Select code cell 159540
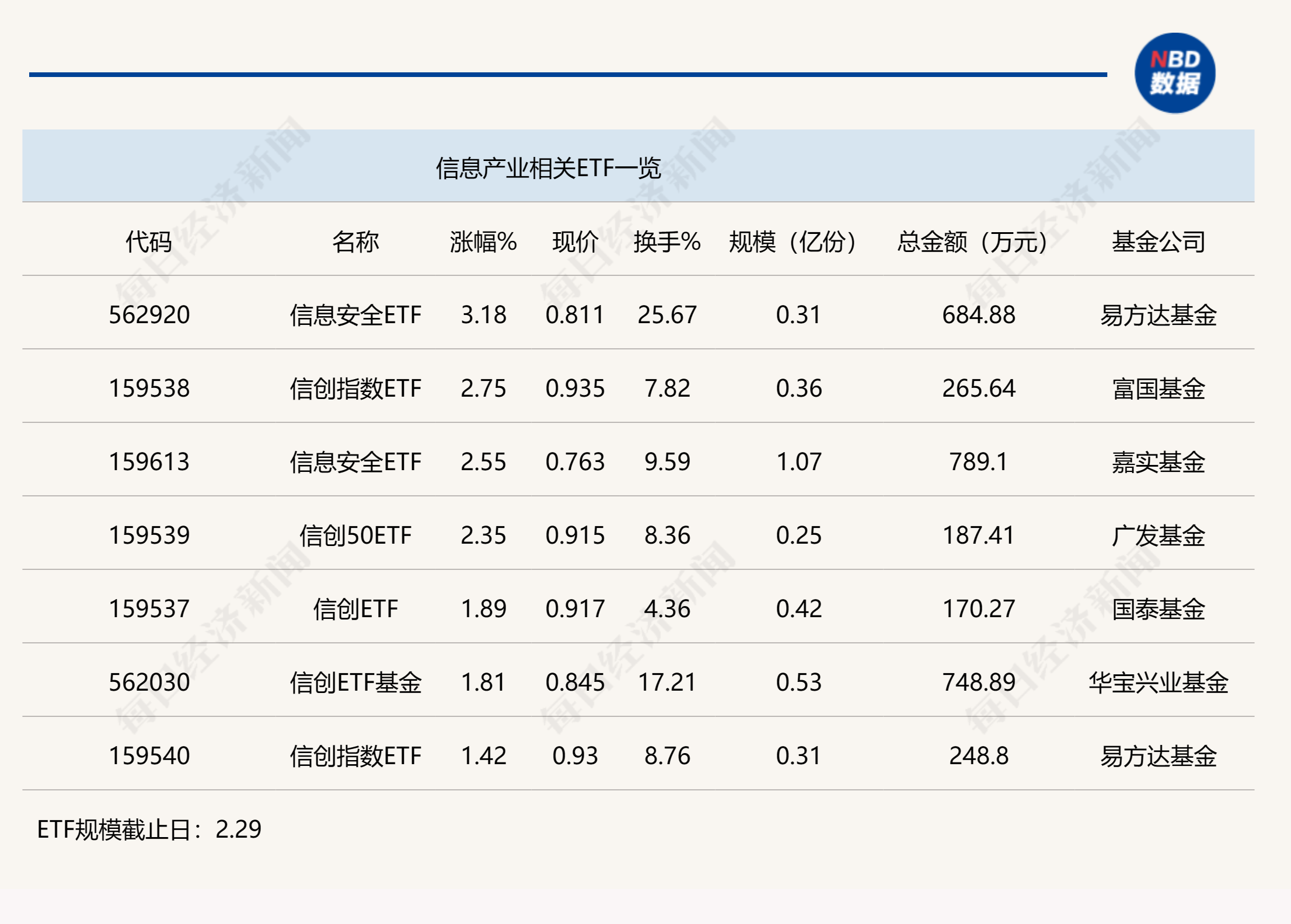1291x924 pixels. point(149,756)
